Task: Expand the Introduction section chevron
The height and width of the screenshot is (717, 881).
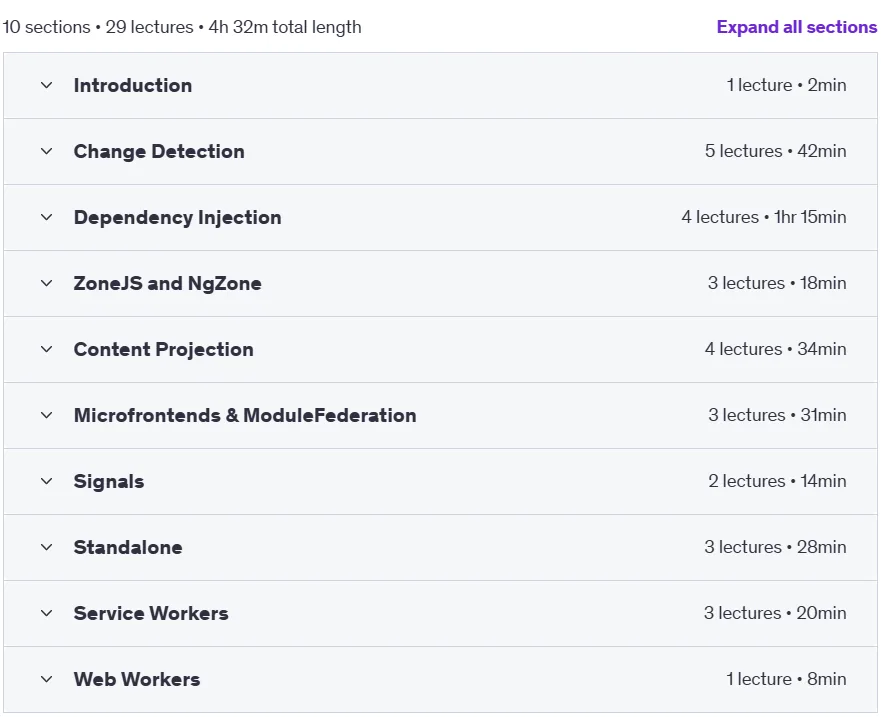Action: click(x=47, y=85)
